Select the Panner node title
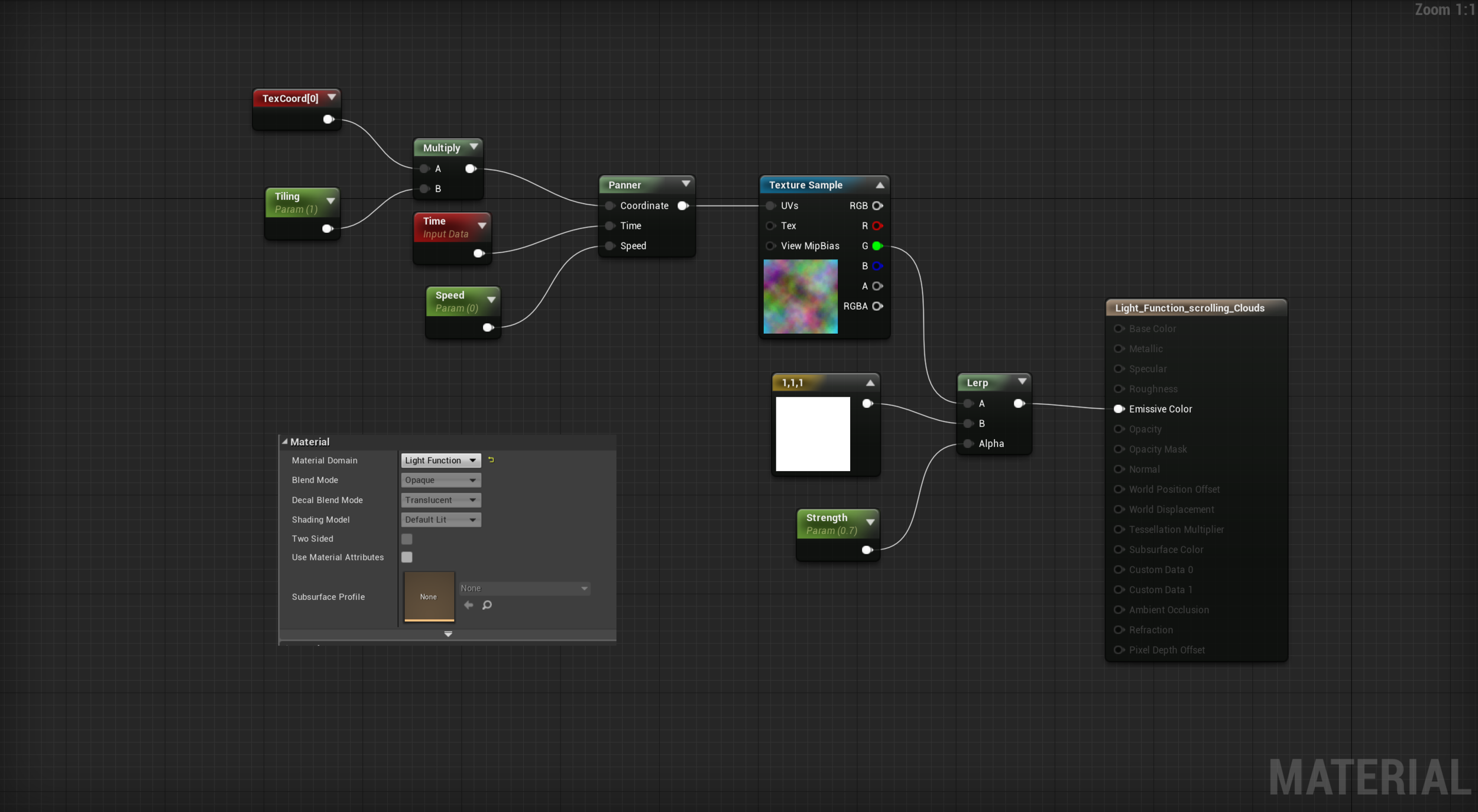Screen dimensions: 1478x812 point(625,185)
